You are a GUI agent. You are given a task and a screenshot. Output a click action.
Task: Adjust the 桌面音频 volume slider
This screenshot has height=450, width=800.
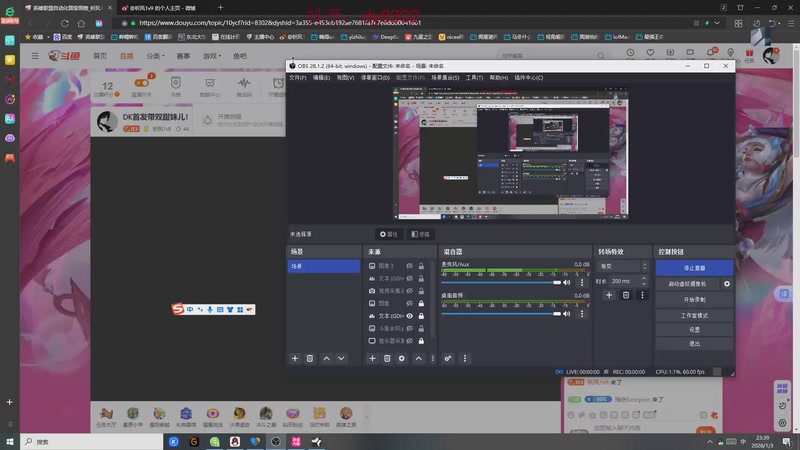click(x=502, y=314)
